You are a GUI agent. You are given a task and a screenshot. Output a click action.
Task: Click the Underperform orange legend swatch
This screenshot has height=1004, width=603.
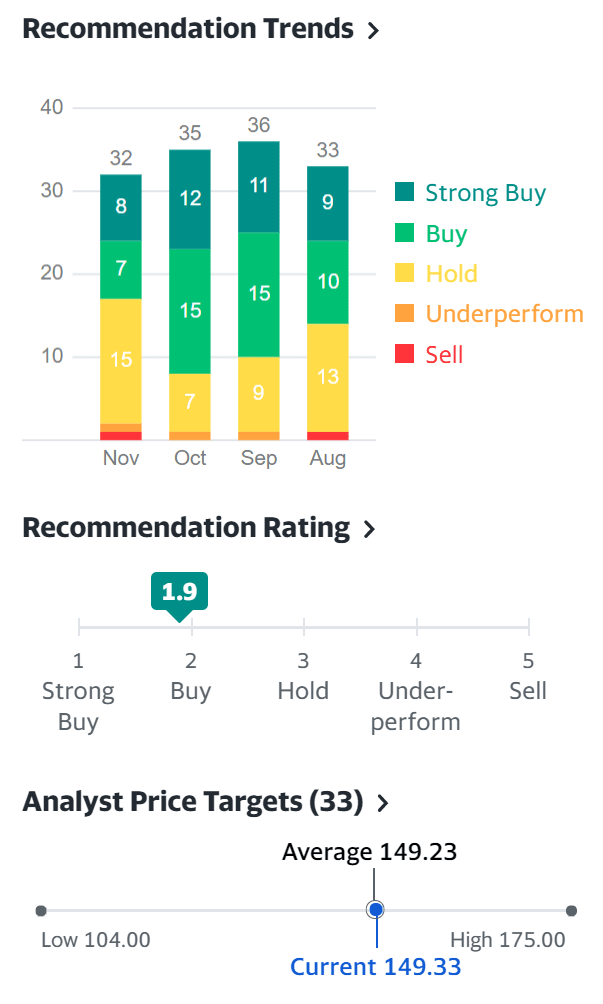pyautogui.click(x=404, y=314)
